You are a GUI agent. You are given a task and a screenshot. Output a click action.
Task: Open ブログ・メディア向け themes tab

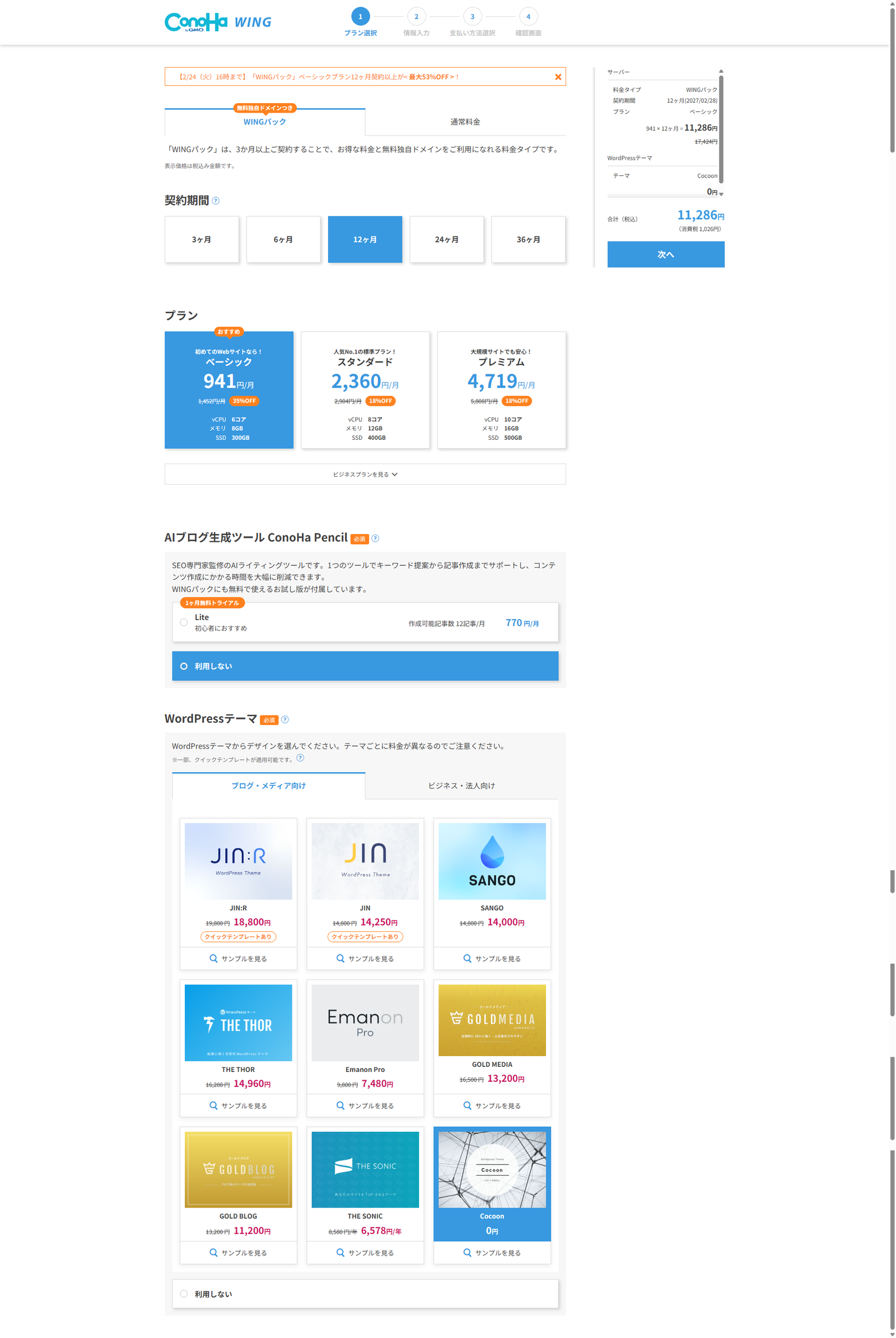[269, 786]
